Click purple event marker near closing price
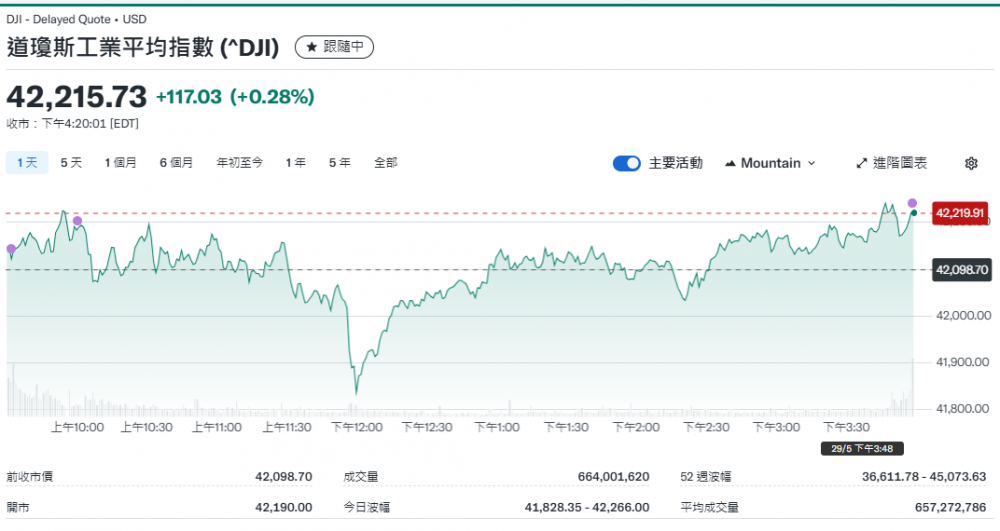 (x=912, y=203)
